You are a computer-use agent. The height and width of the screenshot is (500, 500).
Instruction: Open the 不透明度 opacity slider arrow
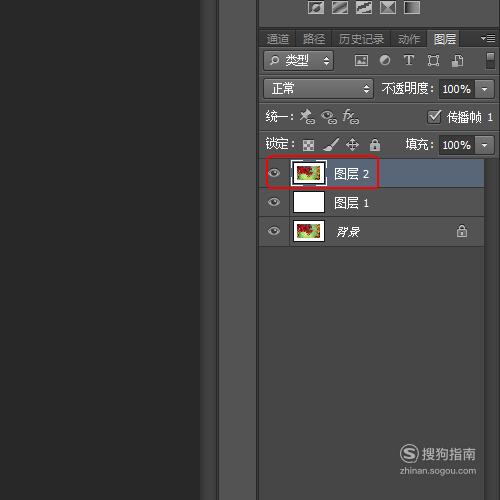click(x=484, y=89)
